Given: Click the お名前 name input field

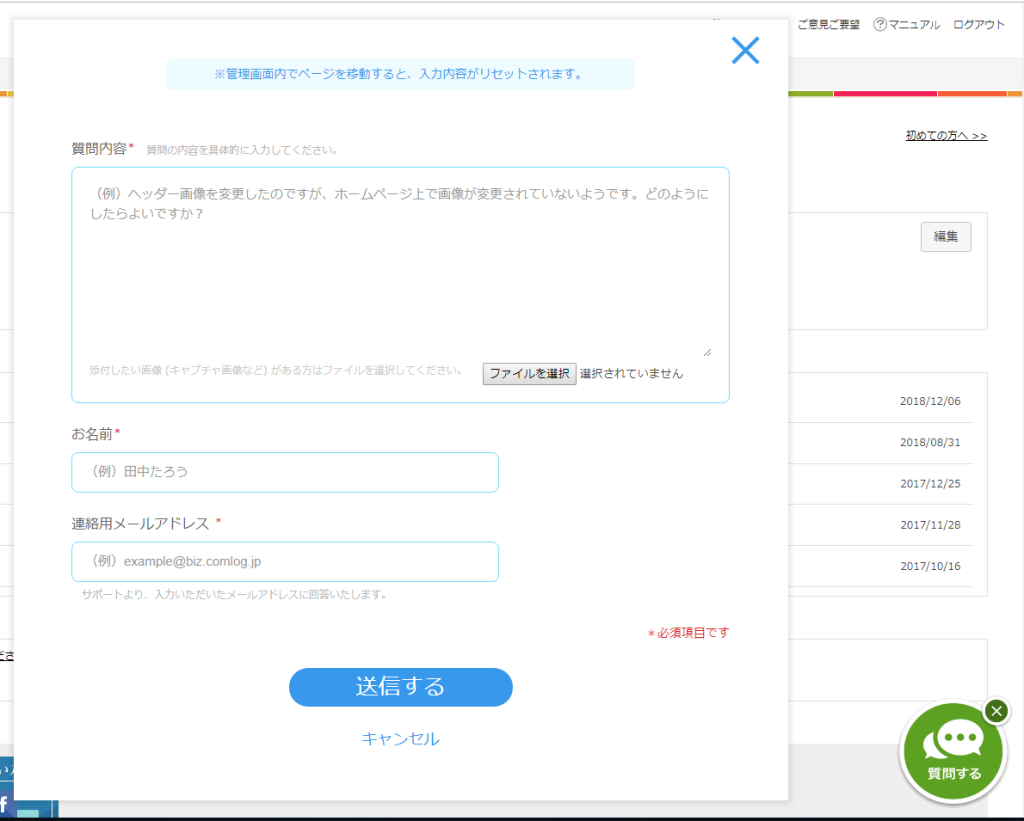Looking at the screenshot, I should [x=285, y=472].
